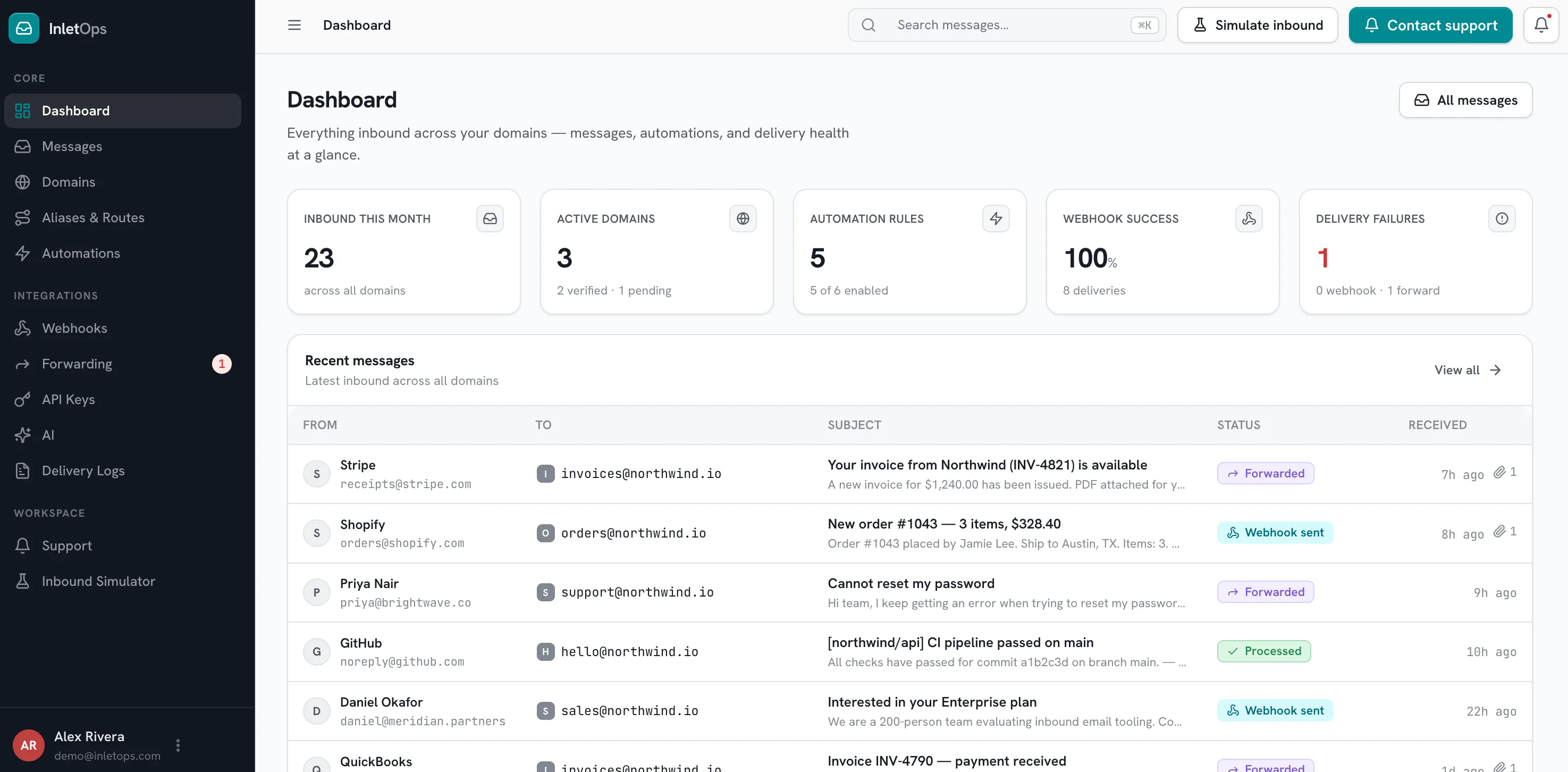This screenshot has height=772, width=1568.
Task: Open Delivery Logs in the sidebar
Action: coord(122,471)
